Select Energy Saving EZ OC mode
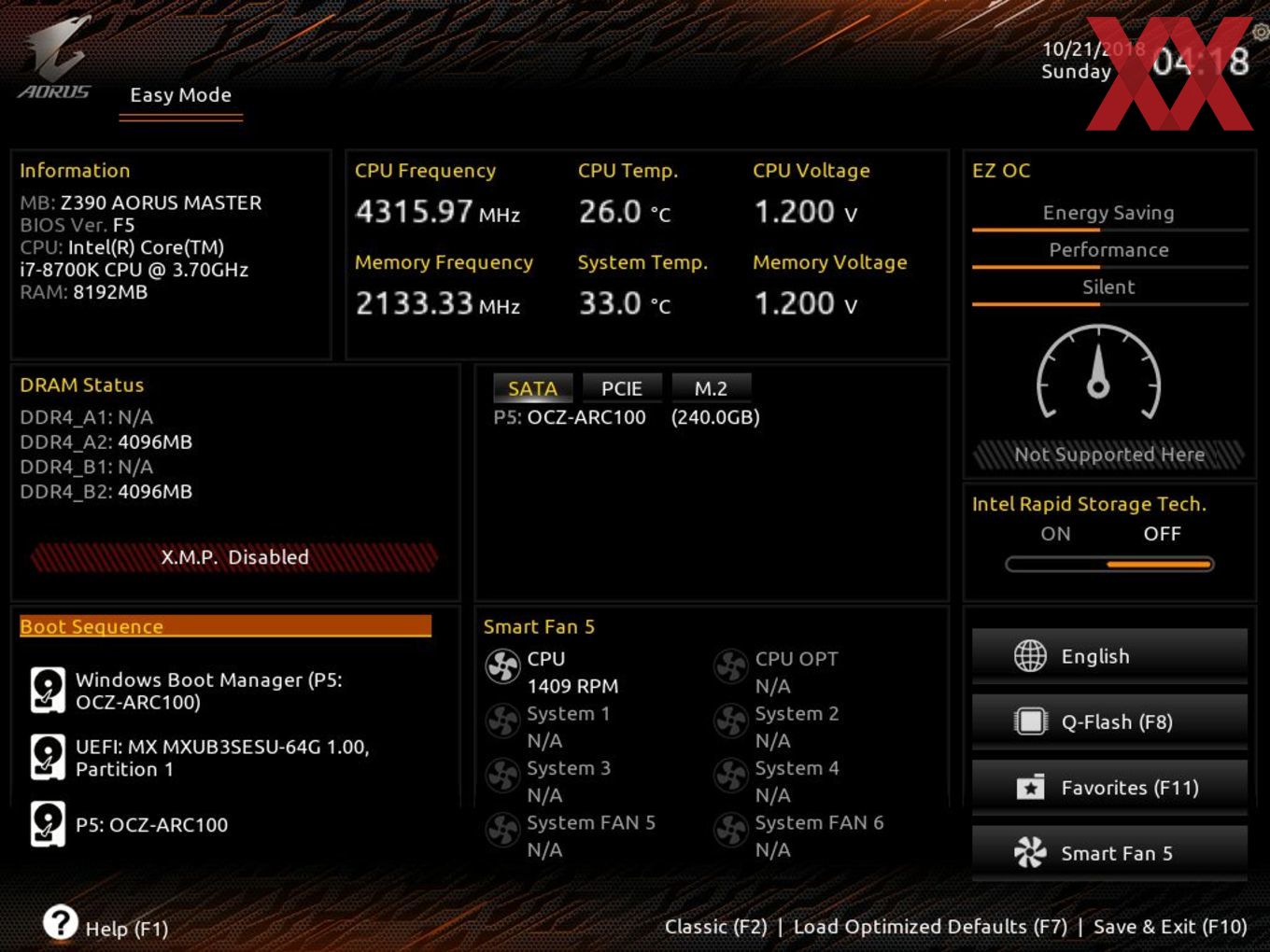 tap(1108, 213)
